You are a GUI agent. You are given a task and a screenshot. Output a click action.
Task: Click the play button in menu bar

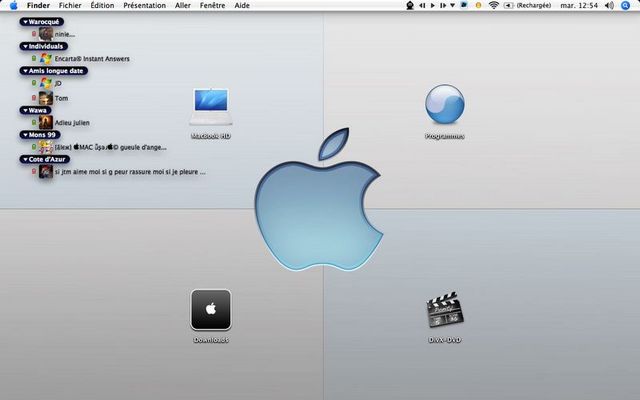tap(432, 5)
